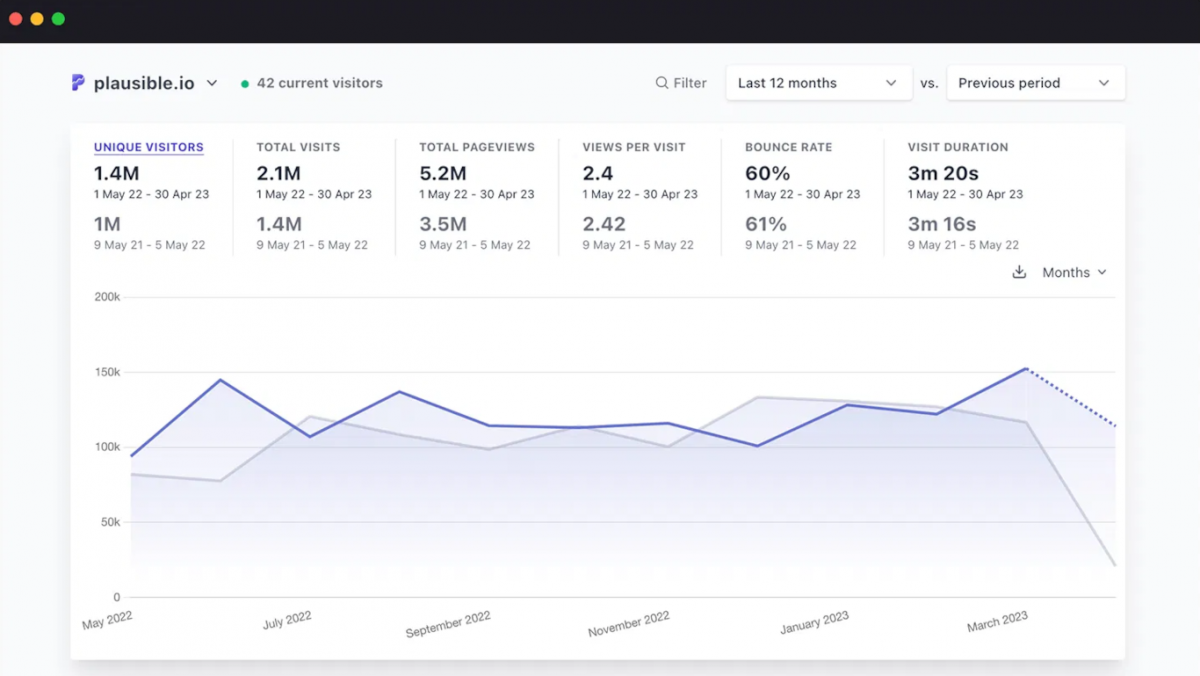This screenshot has height=676, width=1200.
Task: Click the download export icon
Action: tap(1019, 272)
